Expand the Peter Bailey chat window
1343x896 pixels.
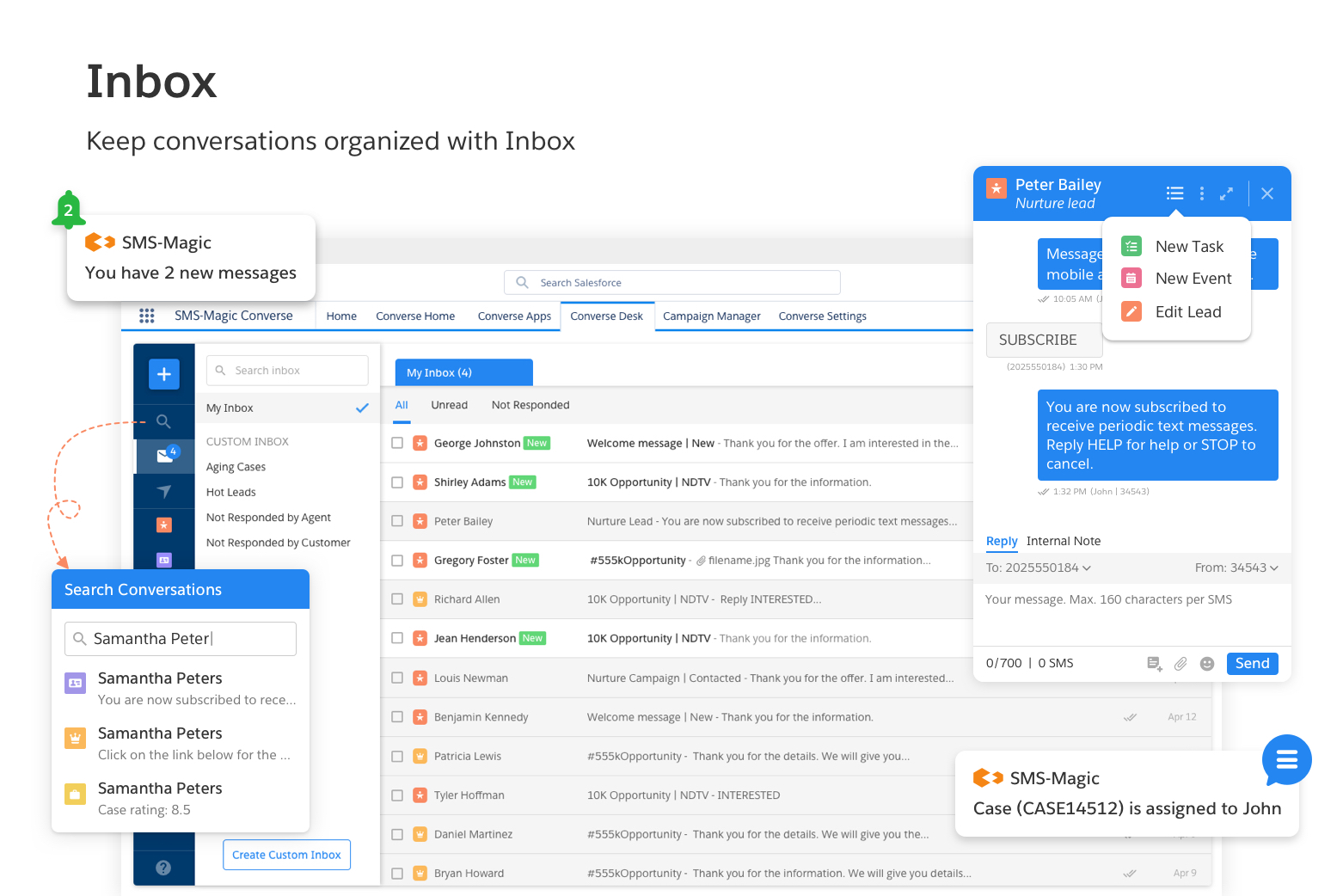click(1226, 193)
